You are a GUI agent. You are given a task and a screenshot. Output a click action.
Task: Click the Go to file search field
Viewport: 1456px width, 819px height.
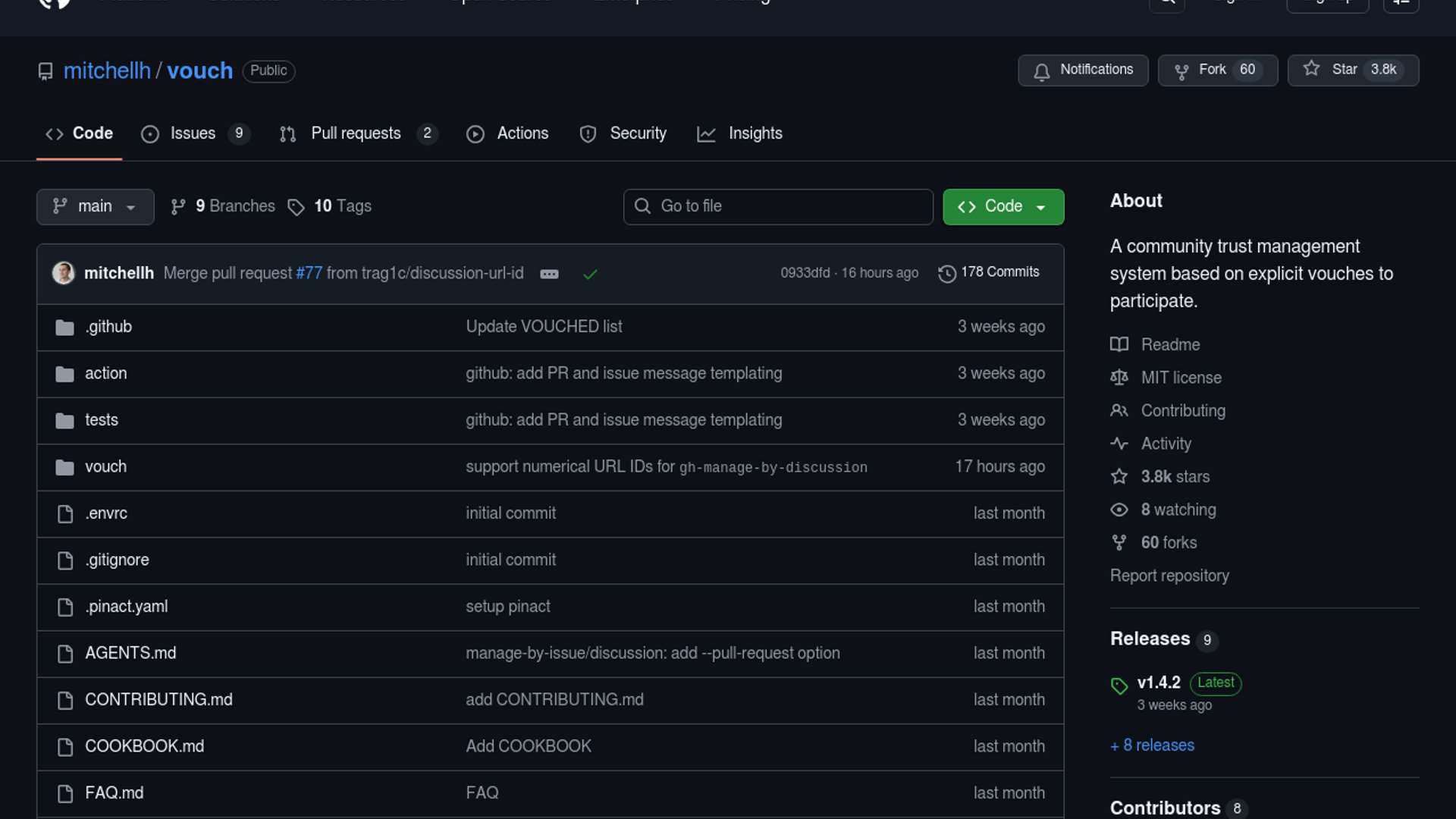[x=778, y=207]
